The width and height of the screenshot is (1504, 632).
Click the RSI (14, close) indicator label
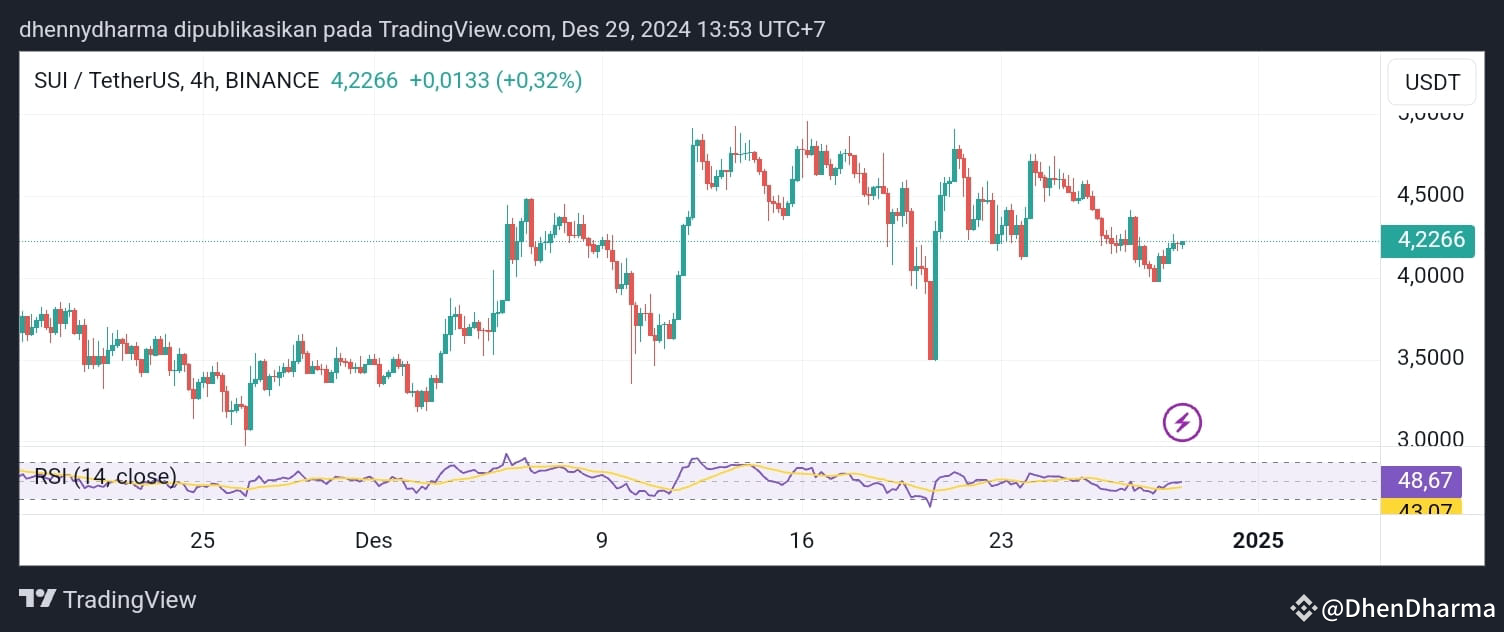pyautogui.click(x=105, y=476)
